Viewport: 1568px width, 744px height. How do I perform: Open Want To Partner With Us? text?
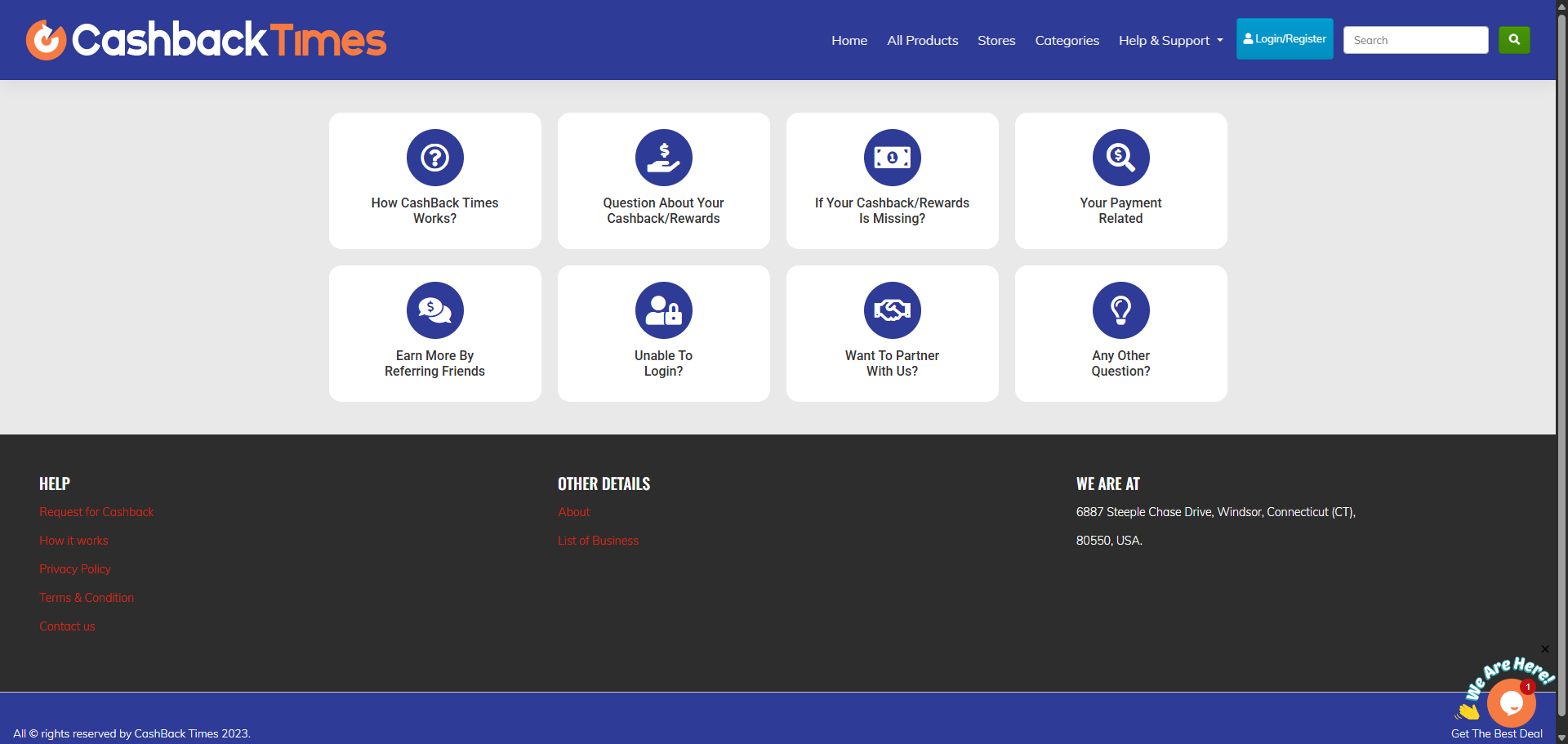[892, 363]
